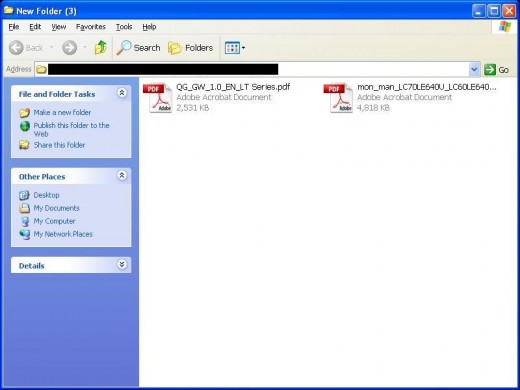Screen dimensions: 520x390
Task: Click Share this folder link
Action: [59, 145]
